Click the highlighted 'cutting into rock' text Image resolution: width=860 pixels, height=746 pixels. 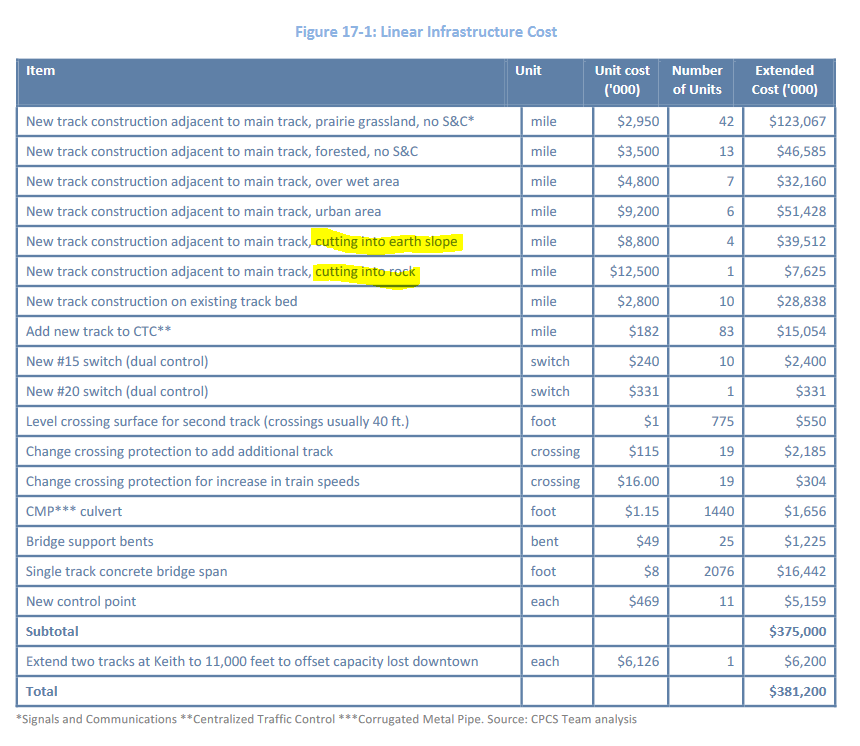pos(365,271)
